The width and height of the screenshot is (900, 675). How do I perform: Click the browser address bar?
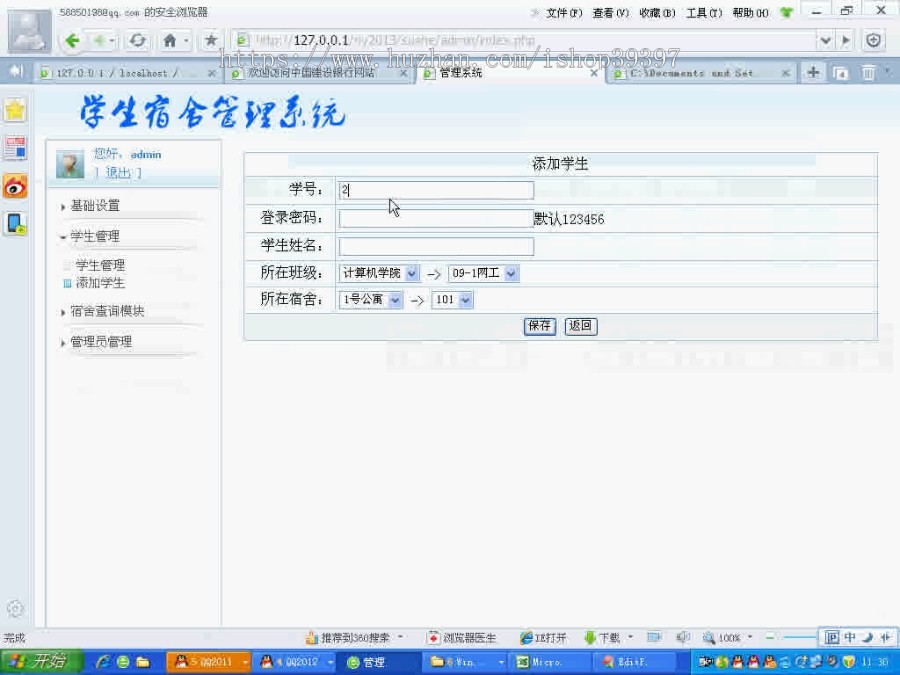click(525, 41)
